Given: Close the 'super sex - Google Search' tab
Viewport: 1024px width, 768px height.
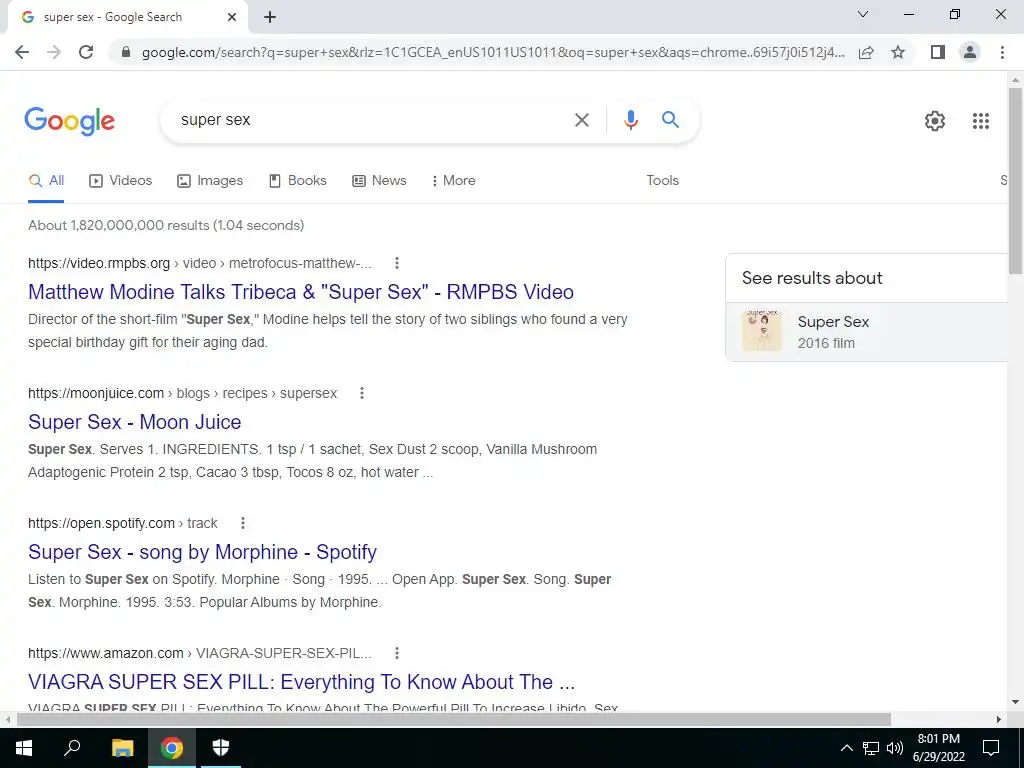Looking at the screenshot, I should point(232,17).
